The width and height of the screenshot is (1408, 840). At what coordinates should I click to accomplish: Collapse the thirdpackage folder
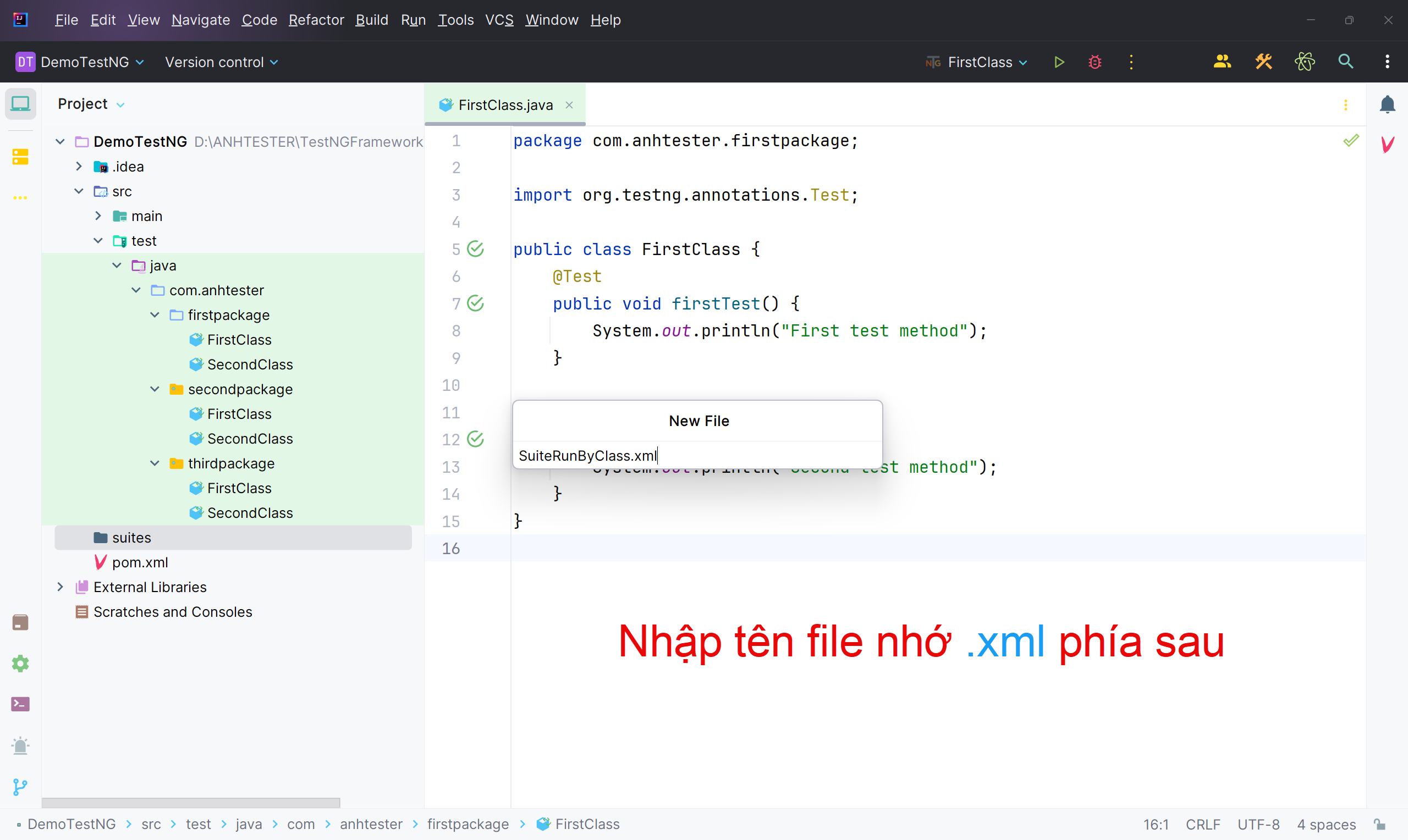(x=155, y=463)
